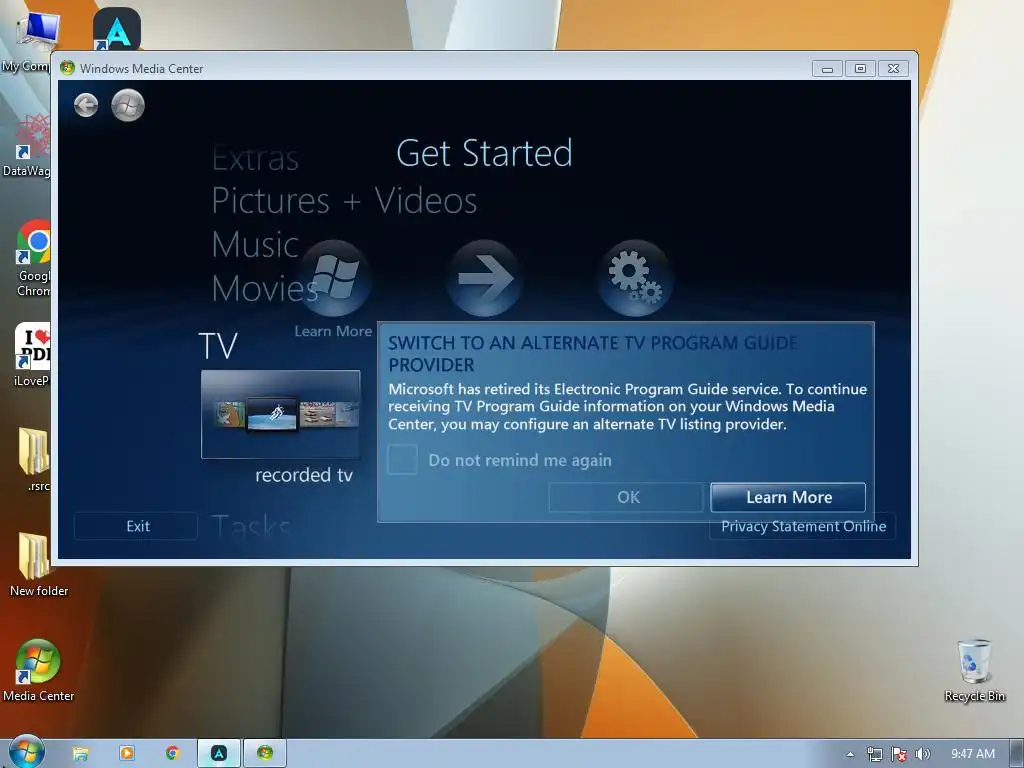This screenshot has width=1024, height=768.
Task: Open the DataWag desktop shortcut
Action: click(27, 146)
